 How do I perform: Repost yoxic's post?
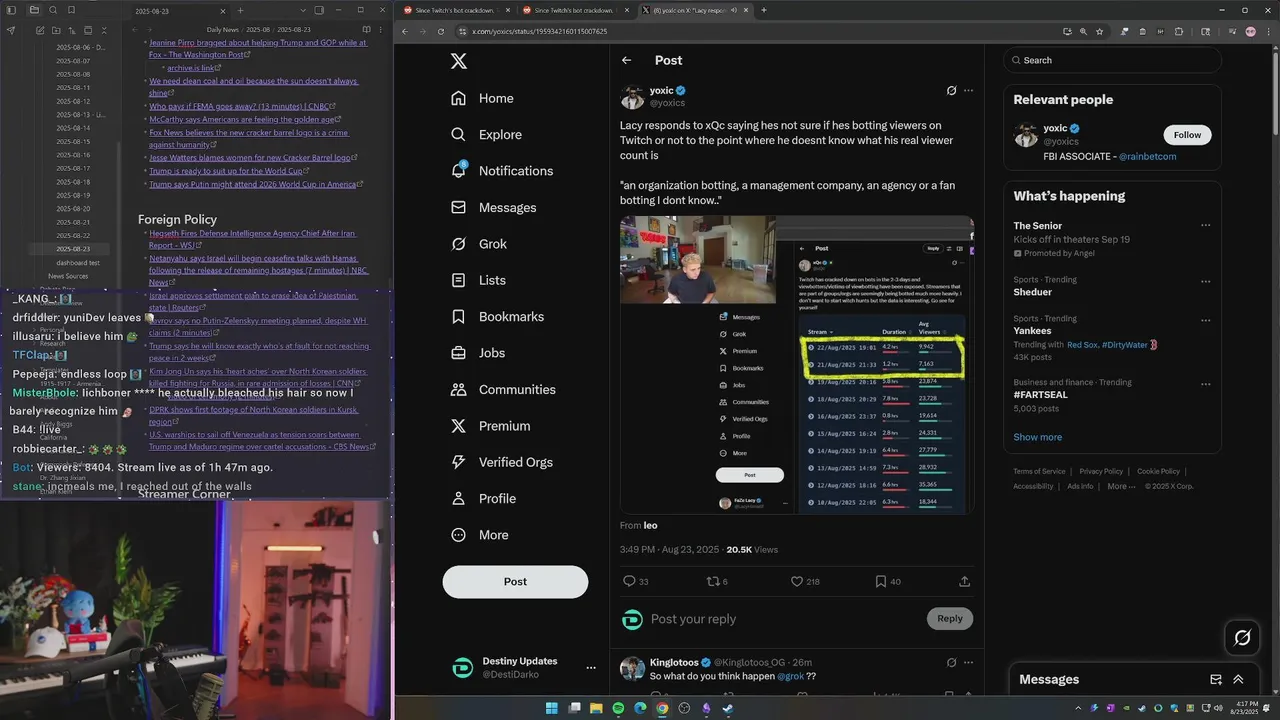pyautogui.click(x=717, y=581)
